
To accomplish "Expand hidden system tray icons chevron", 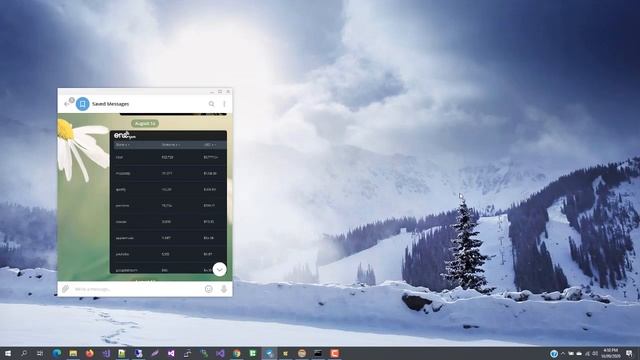I will (x=563, y=353).
